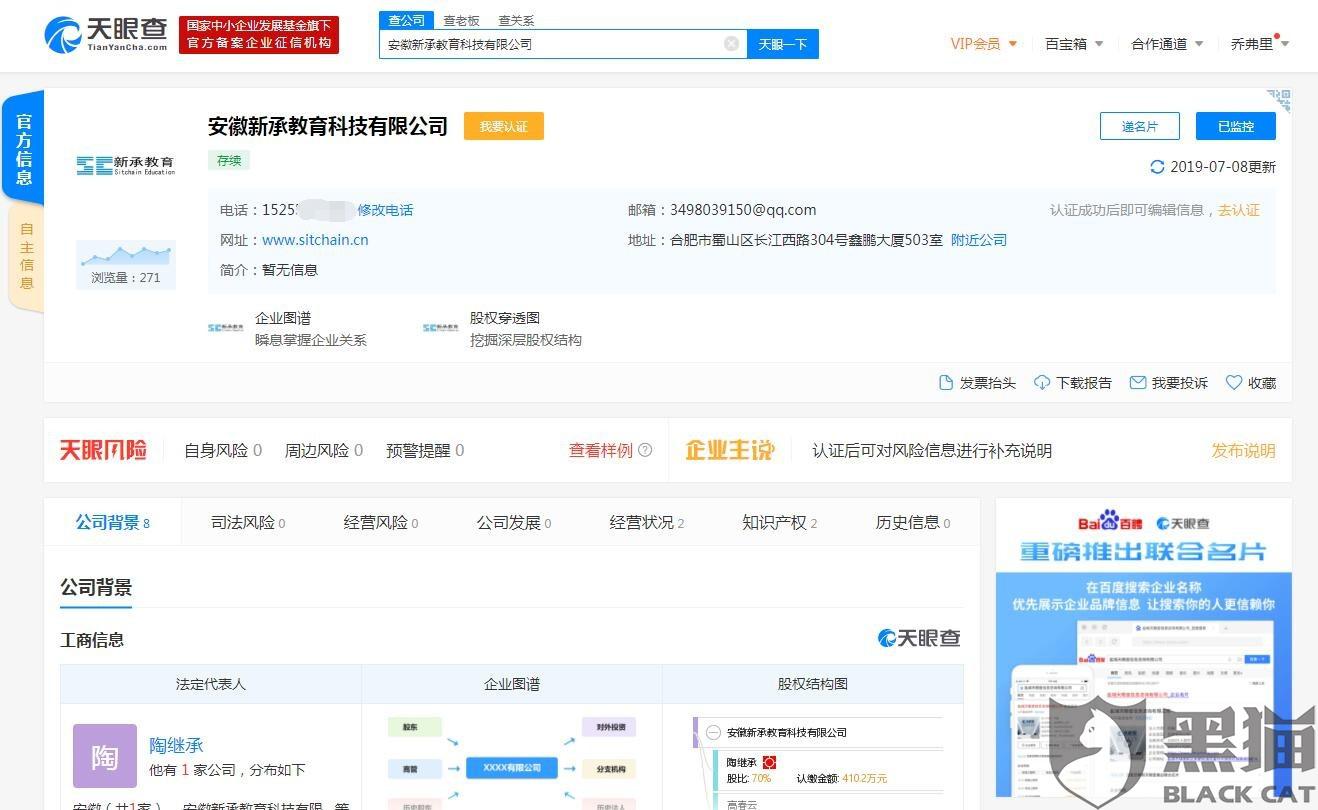The height and width of the screenshot is (810, 1318).
Task: Click the 去认证 link
Action: click(1239, 210)
